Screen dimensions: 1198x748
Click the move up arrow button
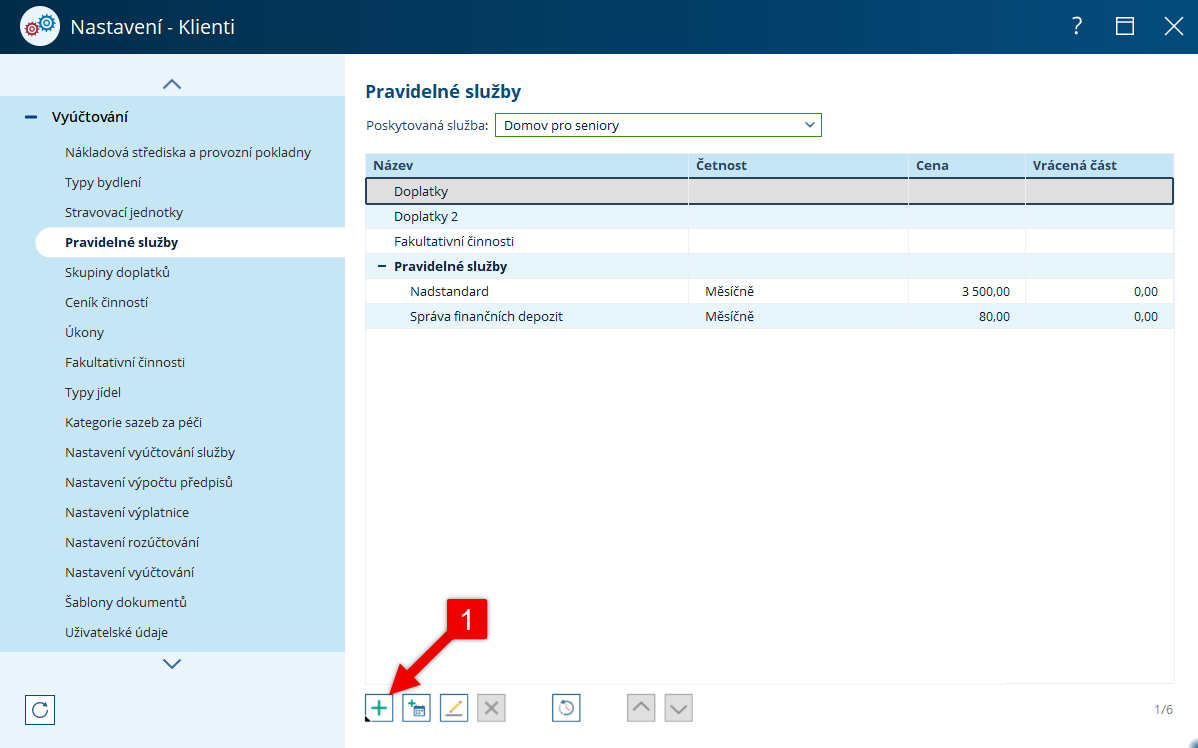[x=641, y=708]
